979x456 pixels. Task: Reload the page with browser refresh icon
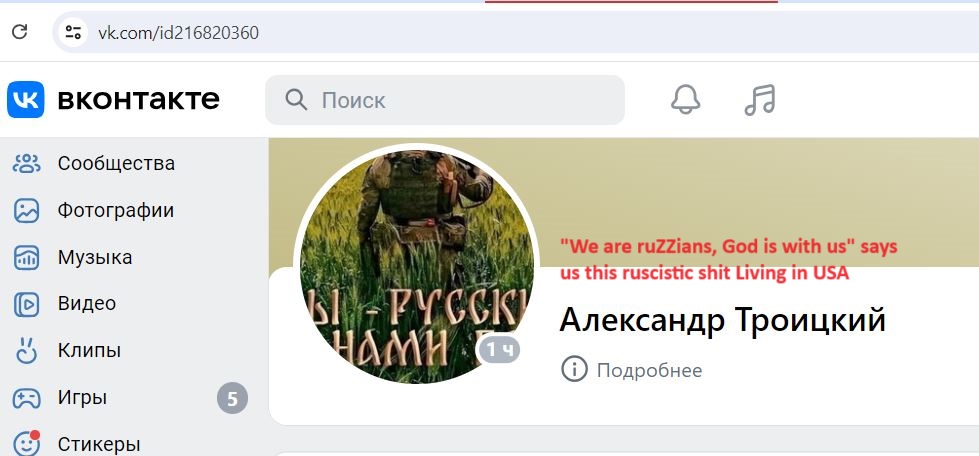pos(19,32)
